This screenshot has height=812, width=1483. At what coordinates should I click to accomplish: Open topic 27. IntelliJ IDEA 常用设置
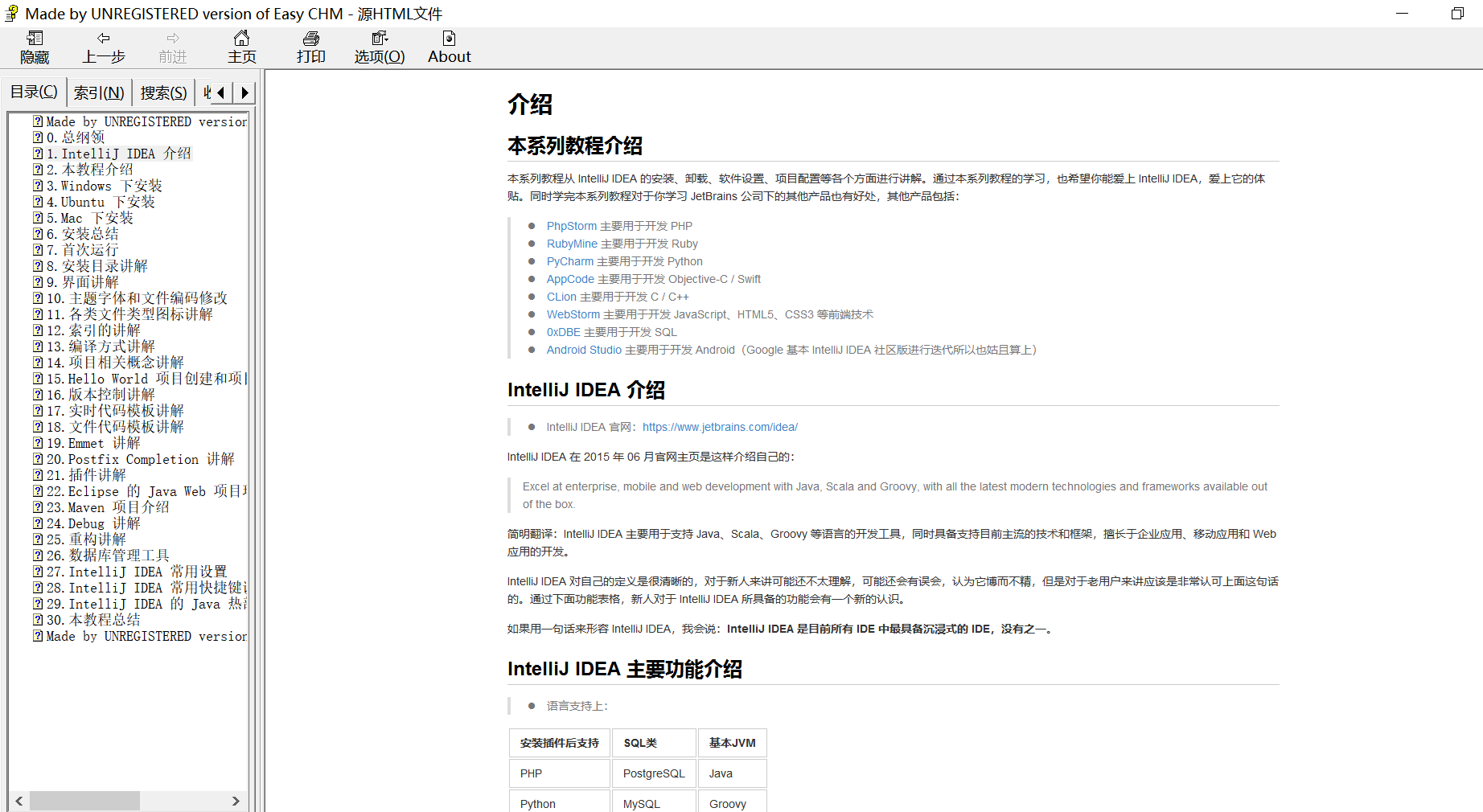(x=137, y=572)
